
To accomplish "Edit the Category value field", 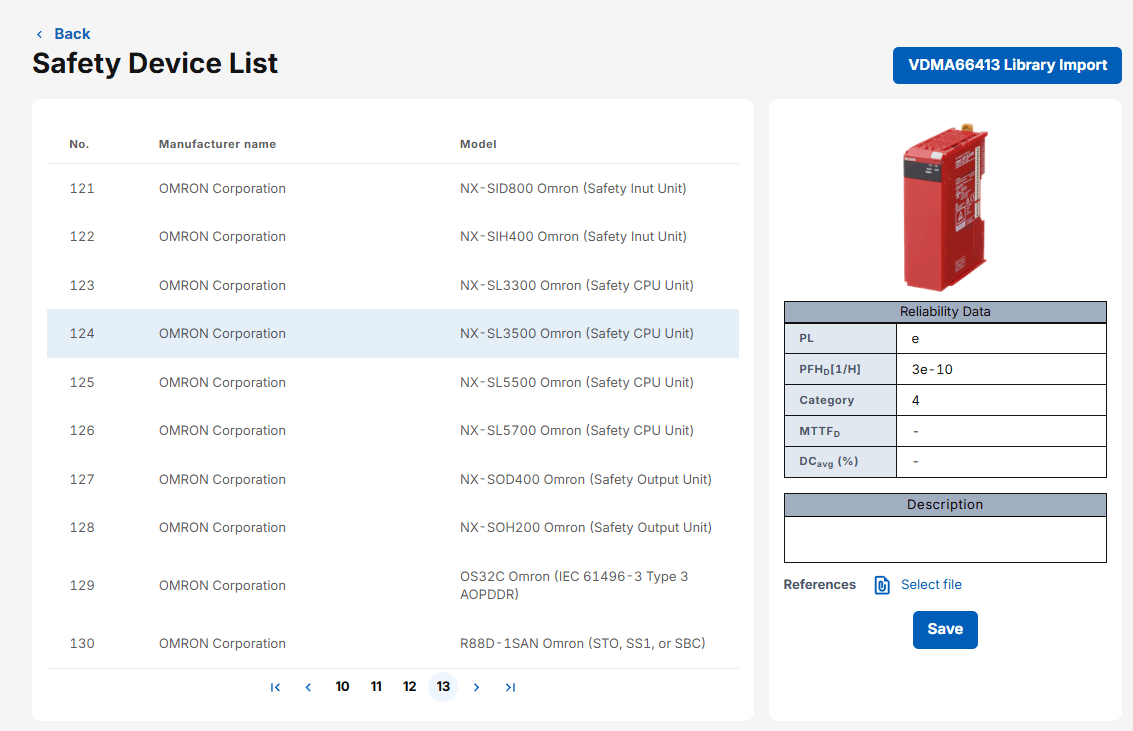I will pos(1001,400).
